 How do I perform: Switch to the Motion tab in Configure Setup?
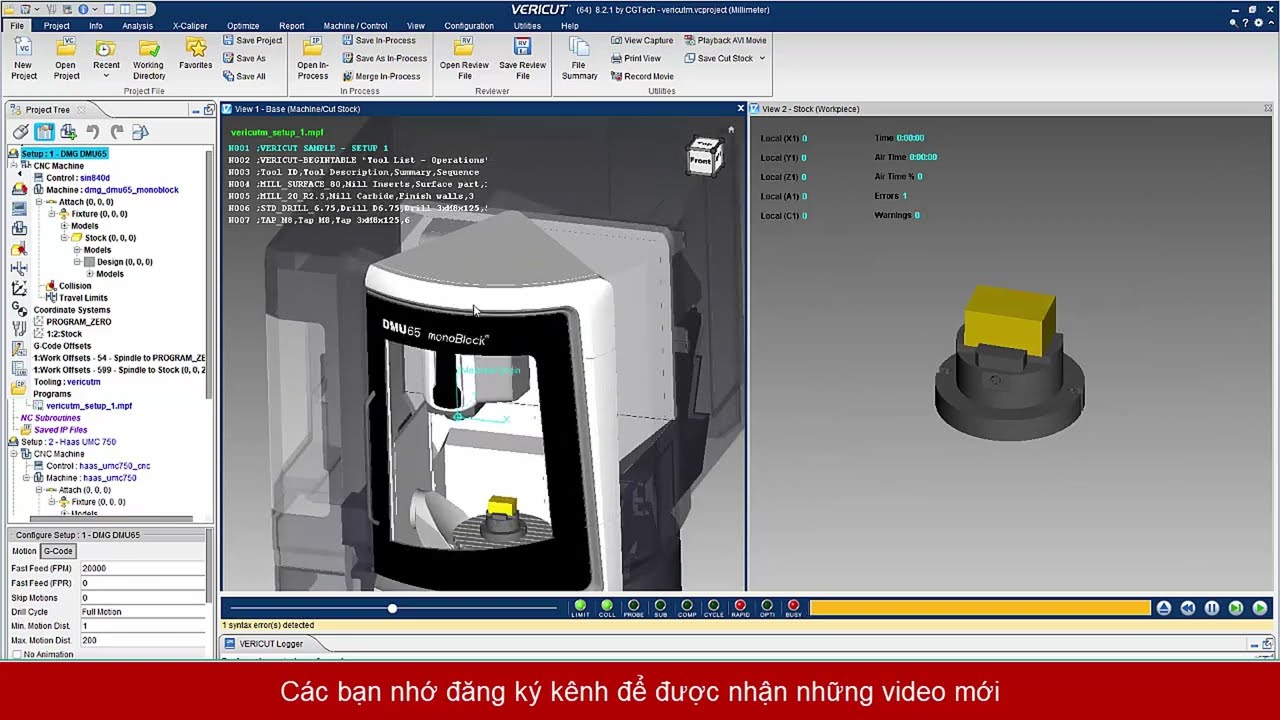point(24,551)
